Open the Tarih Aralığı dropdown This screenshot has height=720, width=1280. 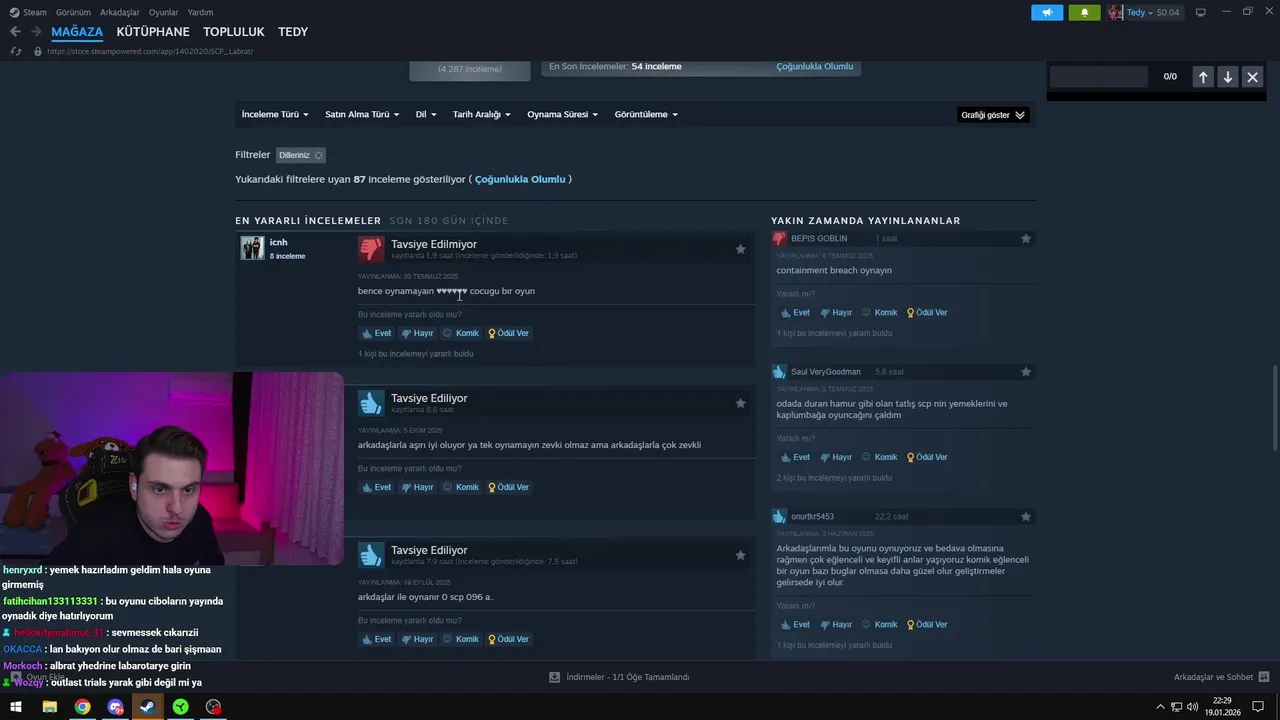pyautogui.click(x=481, y=115)
